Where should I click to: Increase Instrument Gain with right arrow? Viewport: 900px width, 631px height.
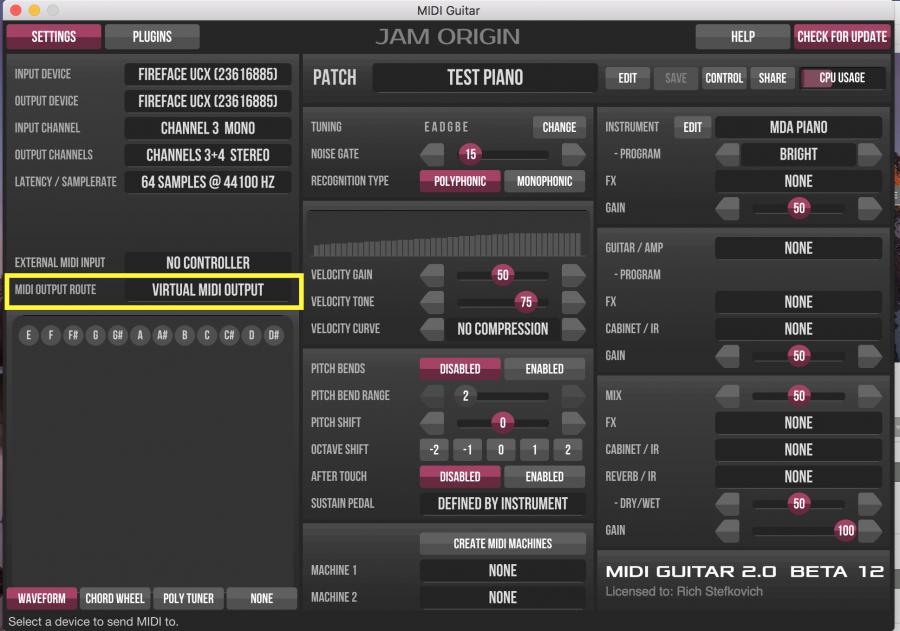870,208
